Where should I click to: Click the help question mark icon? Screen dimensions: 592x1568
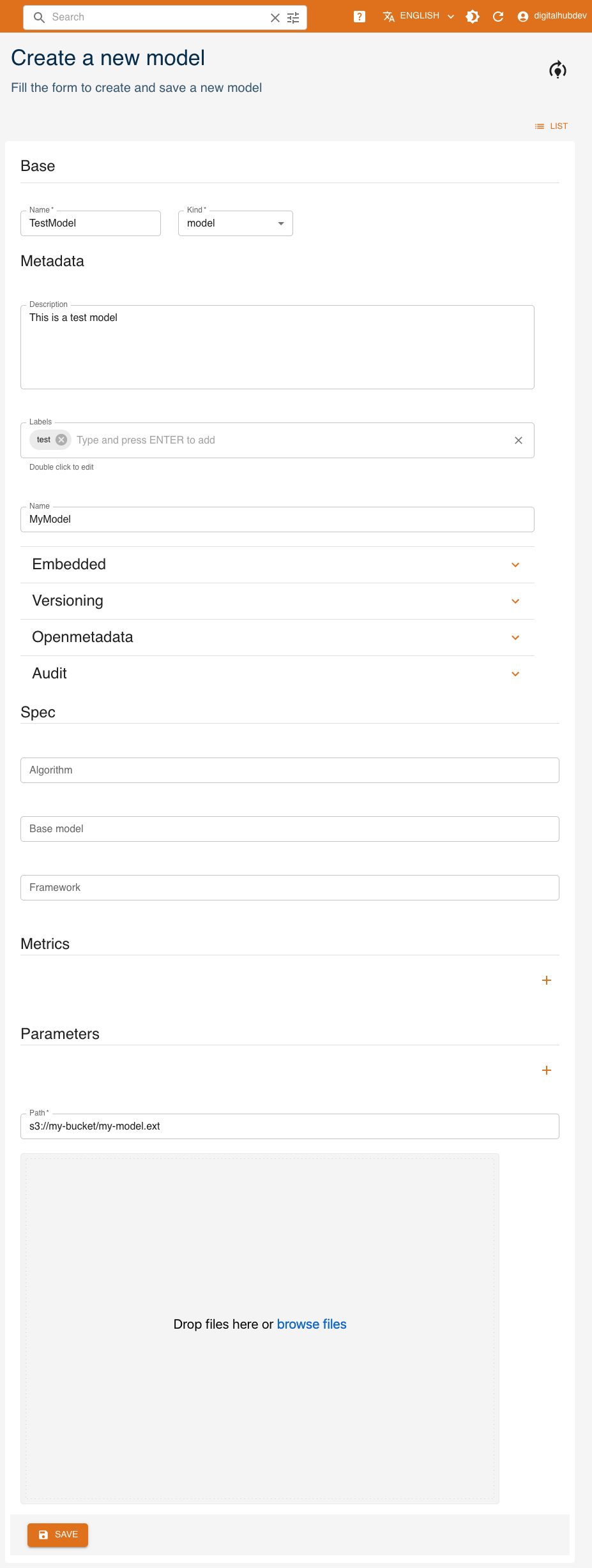click(x=360, y=17)
